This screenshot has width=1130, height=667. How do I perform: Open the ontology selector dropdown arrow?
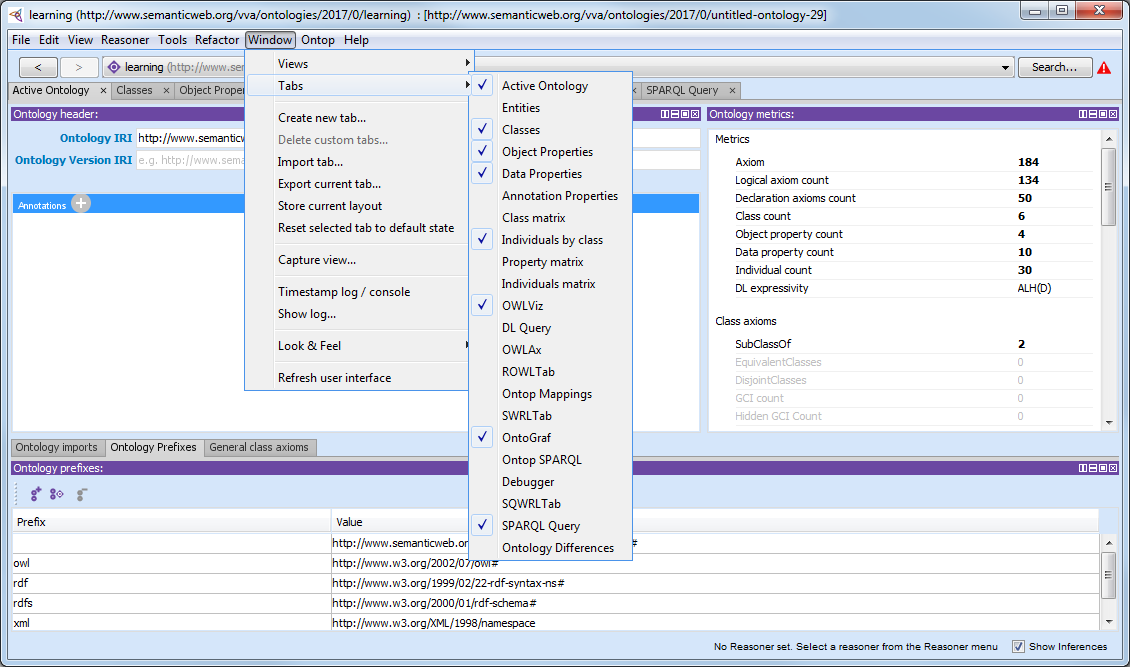click(x=1006, y=68)
